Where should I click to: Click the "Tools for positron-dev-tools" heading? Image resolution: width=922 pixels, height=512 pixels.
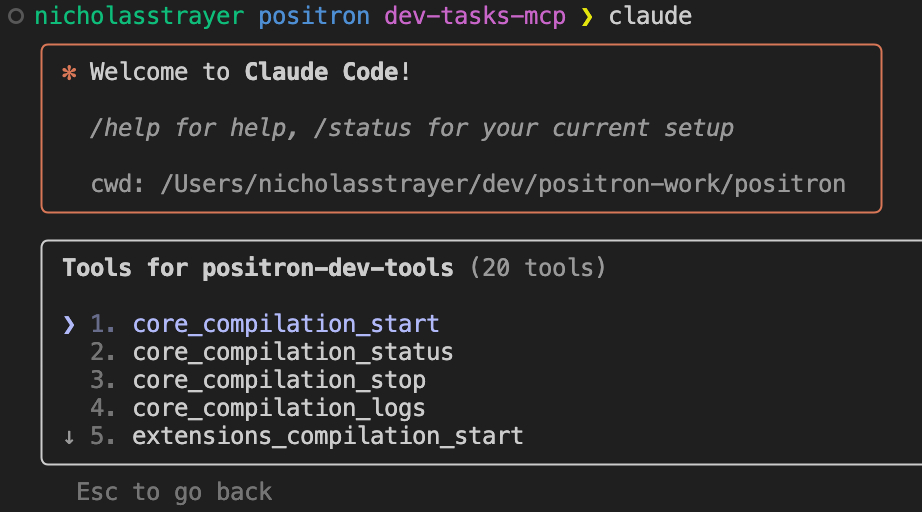pyautogui.click(x=258, y=268)
